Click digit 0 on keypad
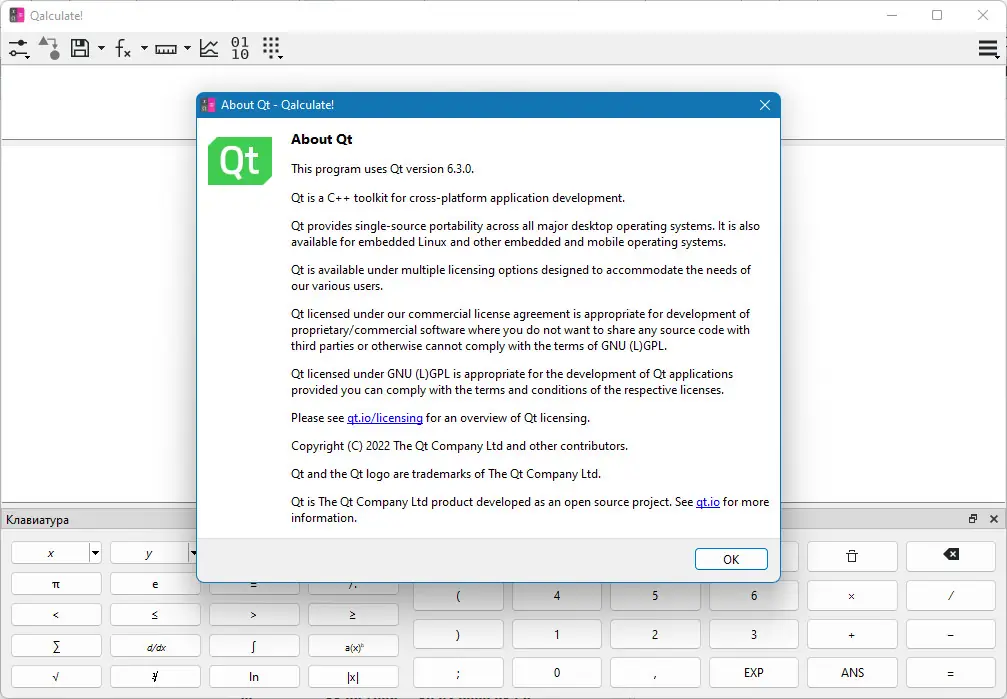1007x699 pixels. tap(556, 673)
